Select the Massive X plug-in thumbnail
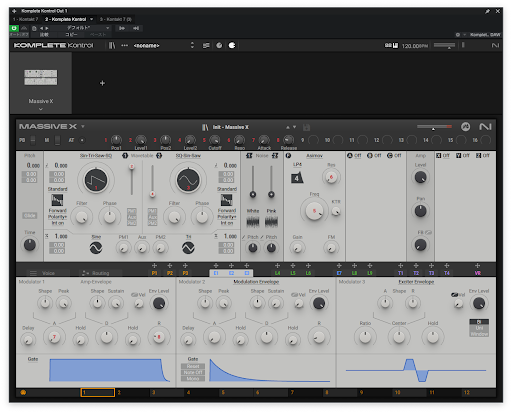This screenshot has height=413, width=512. point(41,78)
